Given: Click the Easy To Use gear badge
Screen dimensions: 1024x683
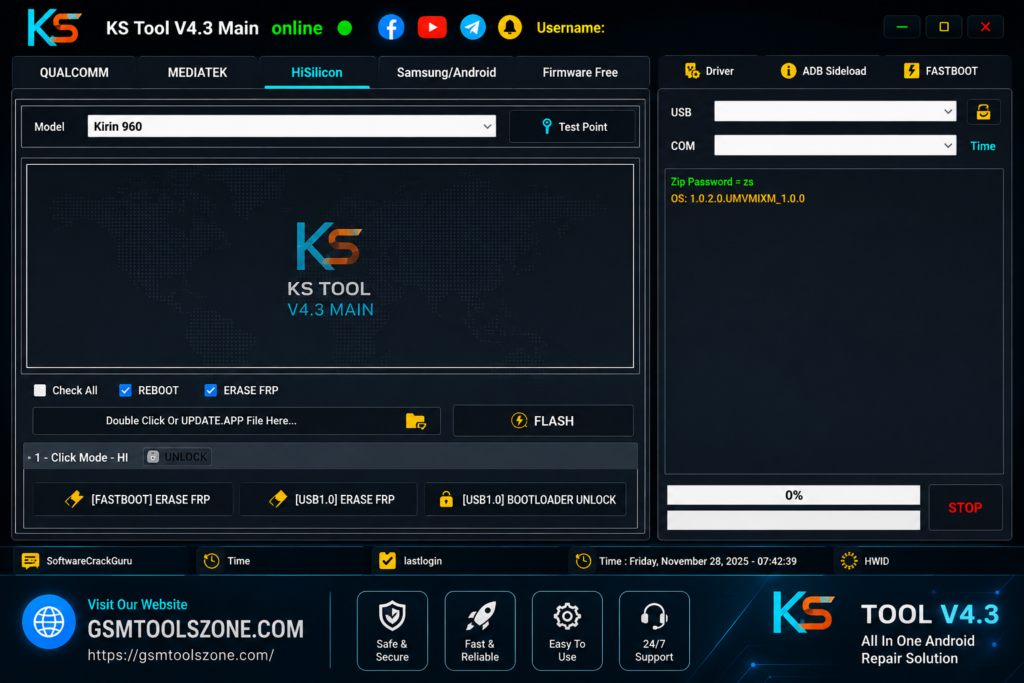Looking at the screenshot, I should click(567, 631).
